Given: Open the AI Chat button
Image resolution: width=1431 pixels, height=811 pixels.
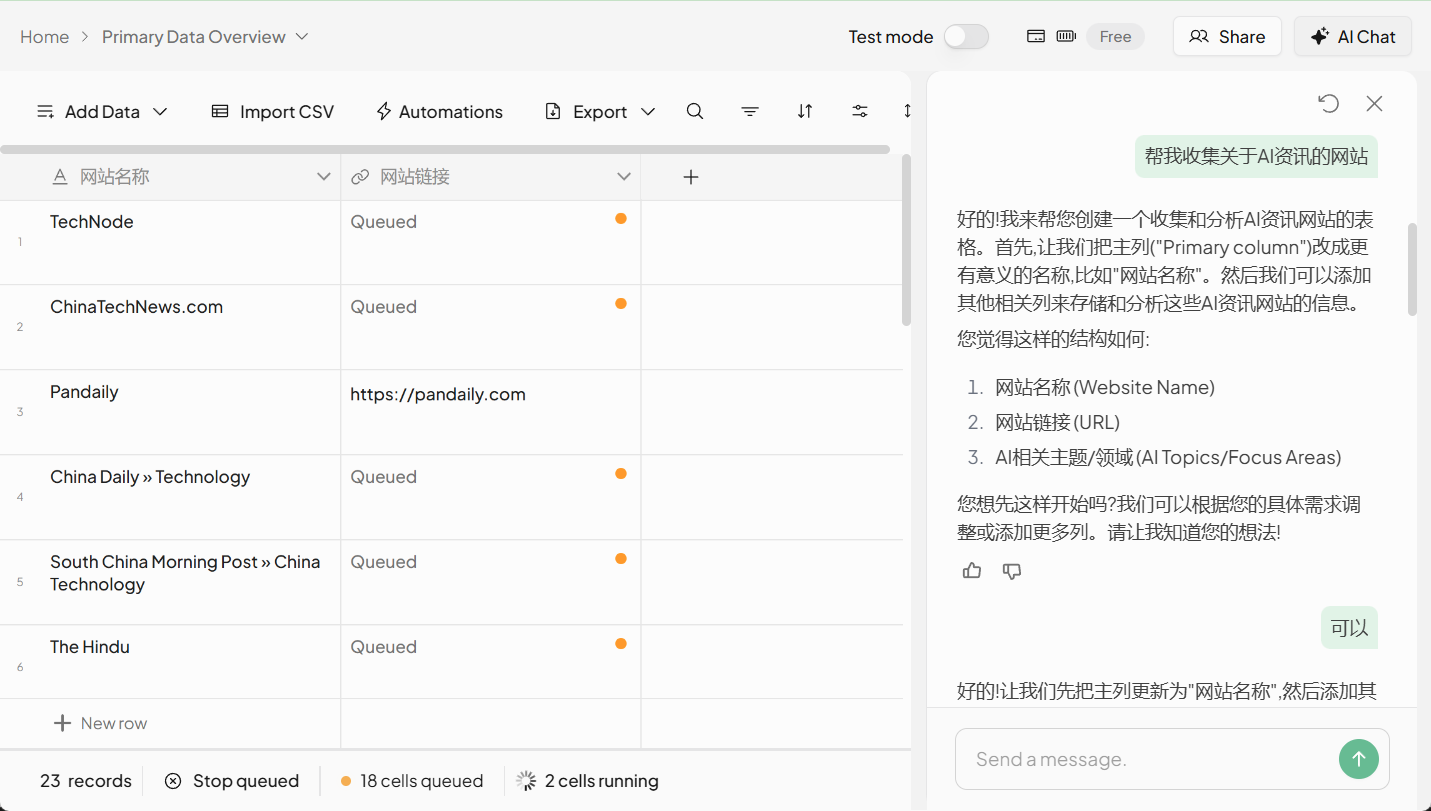Looking at the screenshot, I should [x=1353, y=36].
